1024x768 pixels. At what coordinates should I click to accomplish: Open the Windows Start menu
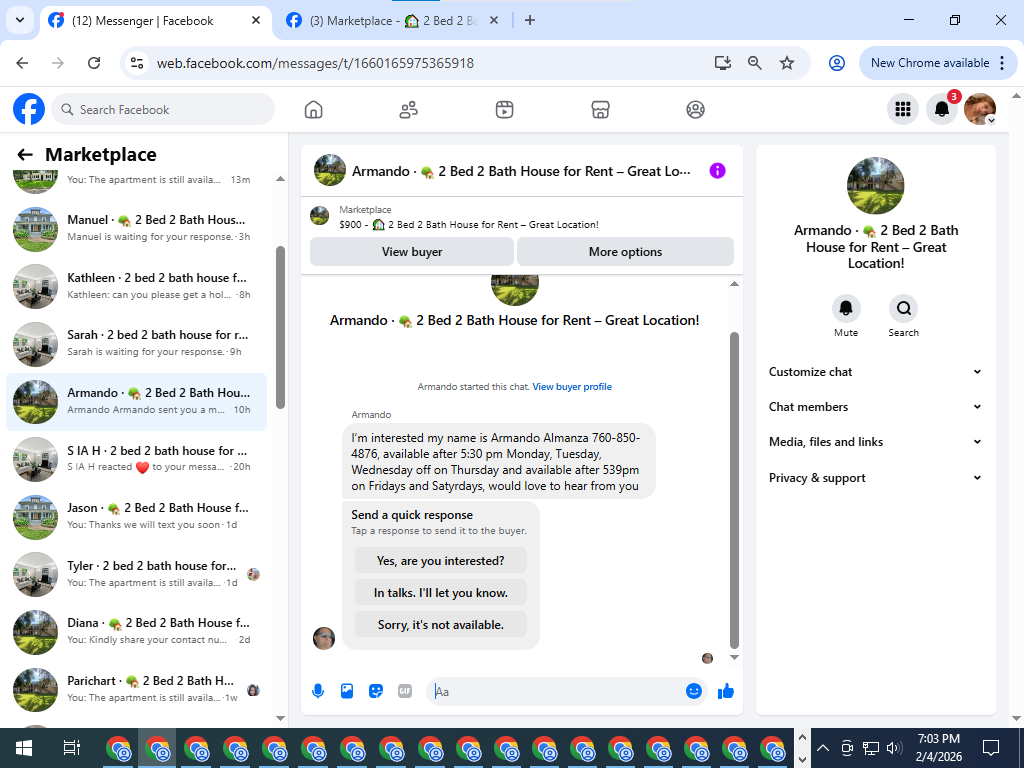[x=24, y=748]
